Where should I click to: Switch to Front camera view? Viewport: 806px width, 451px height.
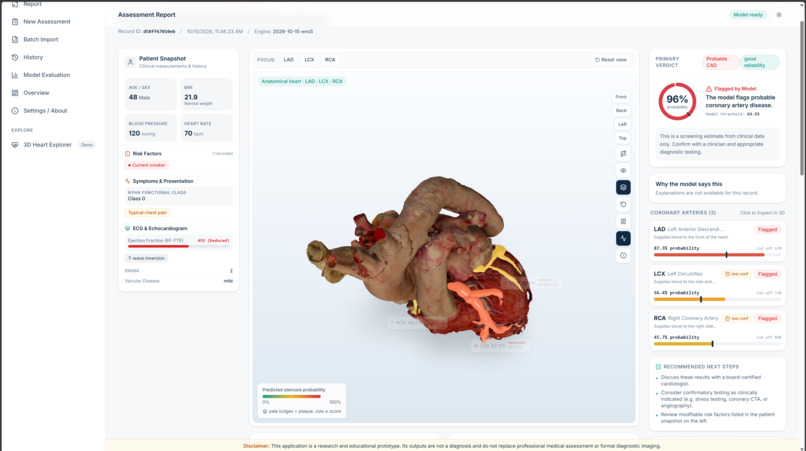point(621,97)
